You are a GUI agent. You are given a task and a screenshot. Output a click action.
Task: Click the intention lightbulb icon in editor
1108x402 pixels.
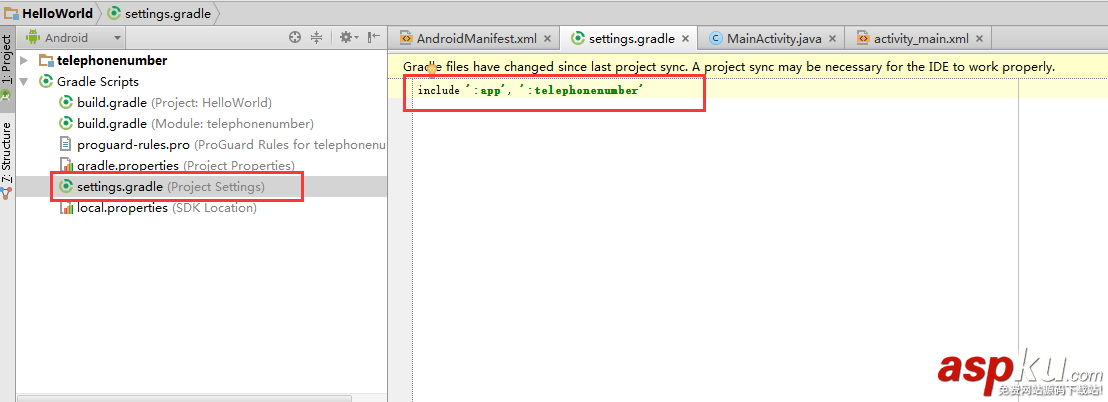tap(432, 69)
